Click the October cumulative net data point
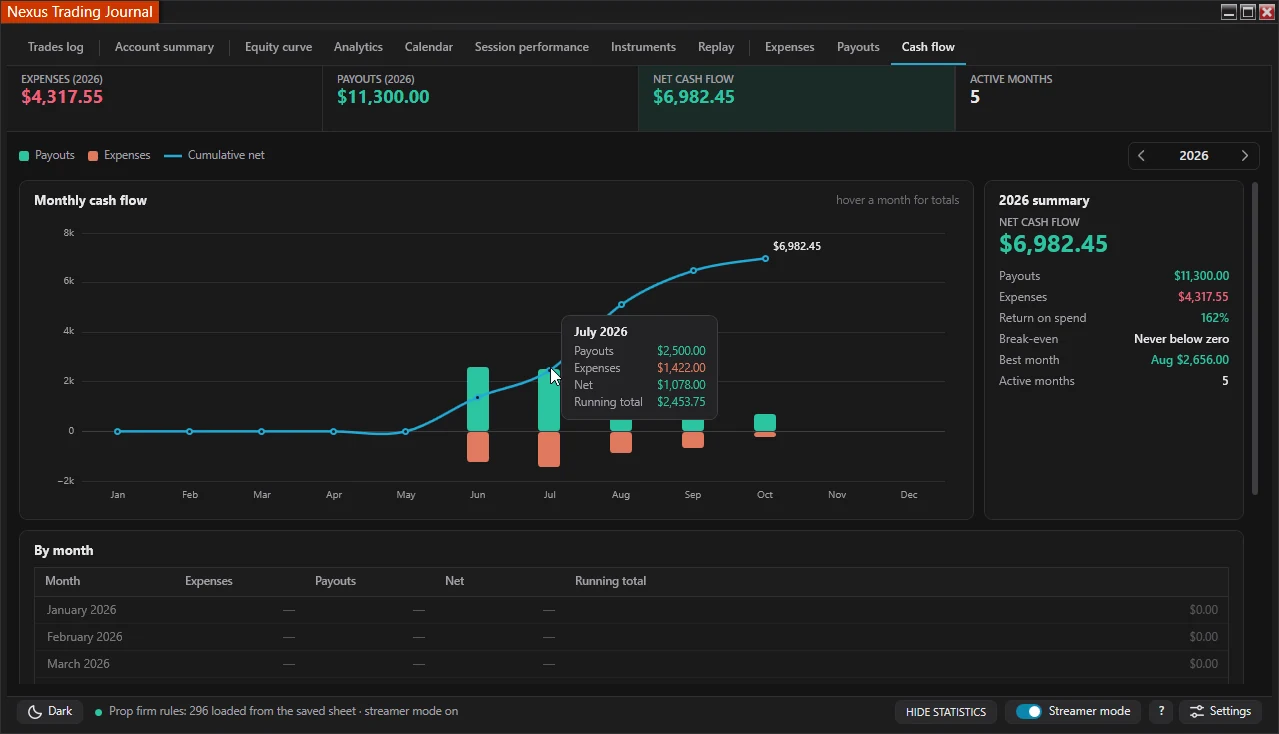Viewport: 1279px width, 734px height. click(765, 258)
